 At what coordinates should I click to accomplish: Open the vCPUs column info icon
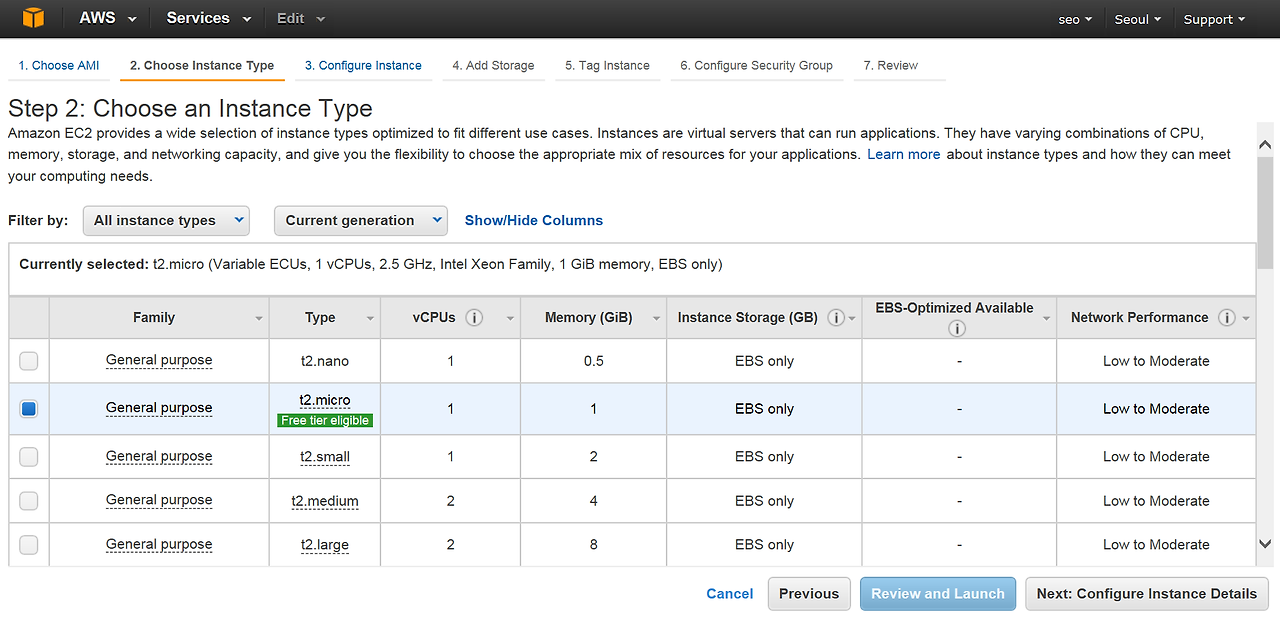(x=474, y=318)
